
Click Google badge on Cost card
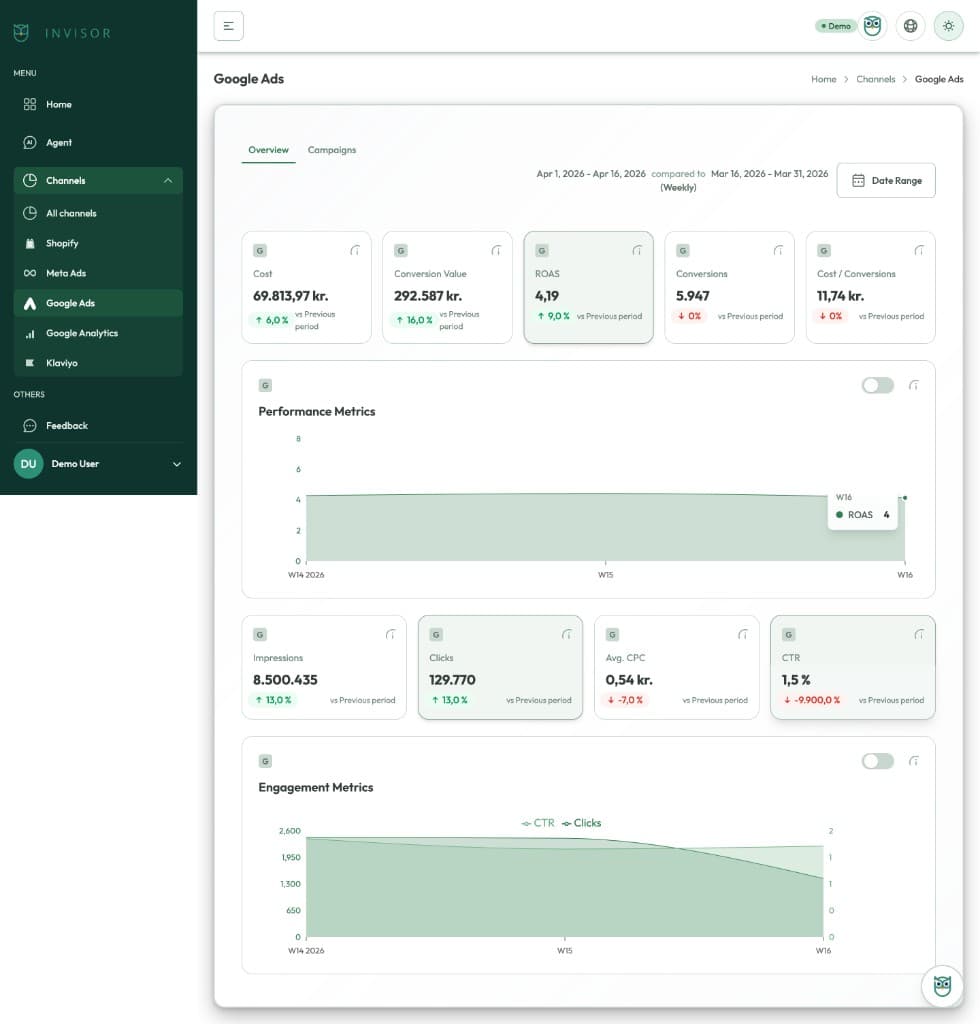tap(260, 250)
